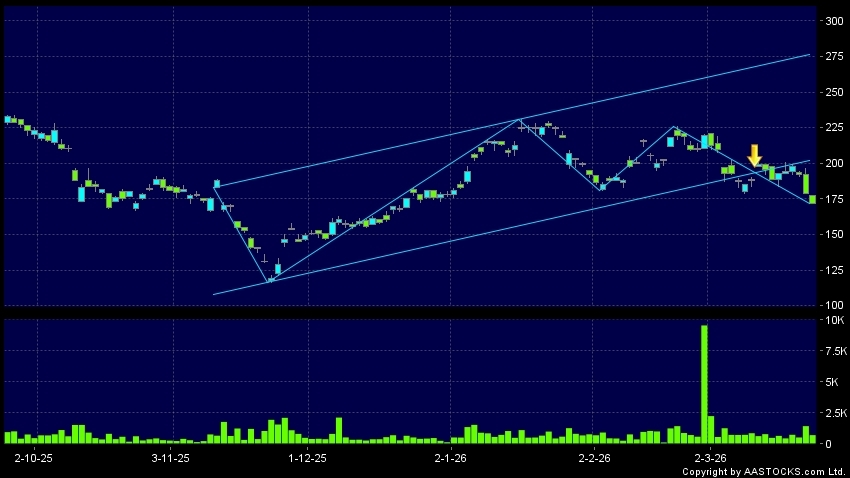Select the 7.5K volume axis label
Image resolution: width=850 pixels, height=478 pixels.
tap(832, 351)
